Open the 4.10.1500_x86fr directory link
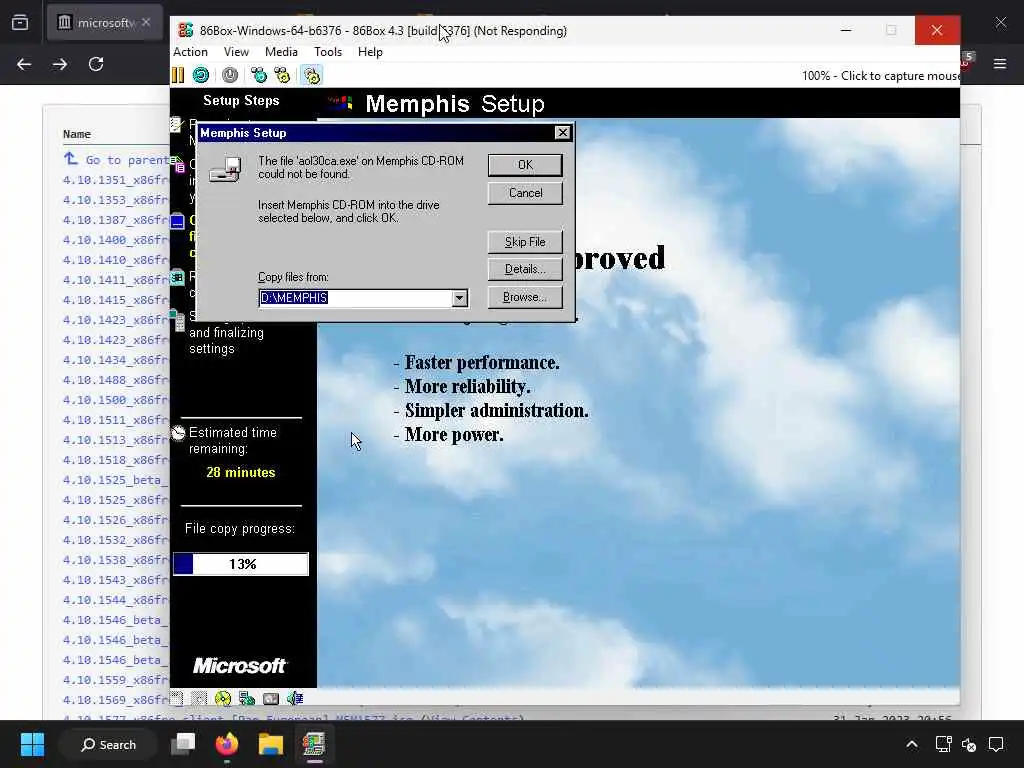 [x=116, y=400]
